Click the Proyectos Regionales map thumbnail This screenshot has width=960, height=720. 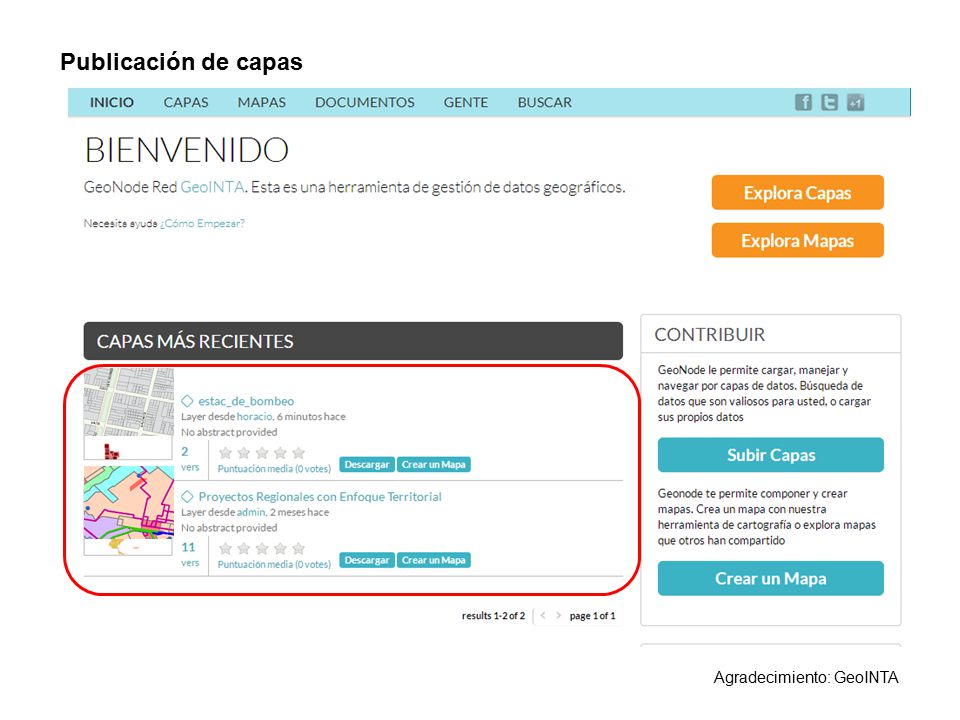tap(129, 510)
